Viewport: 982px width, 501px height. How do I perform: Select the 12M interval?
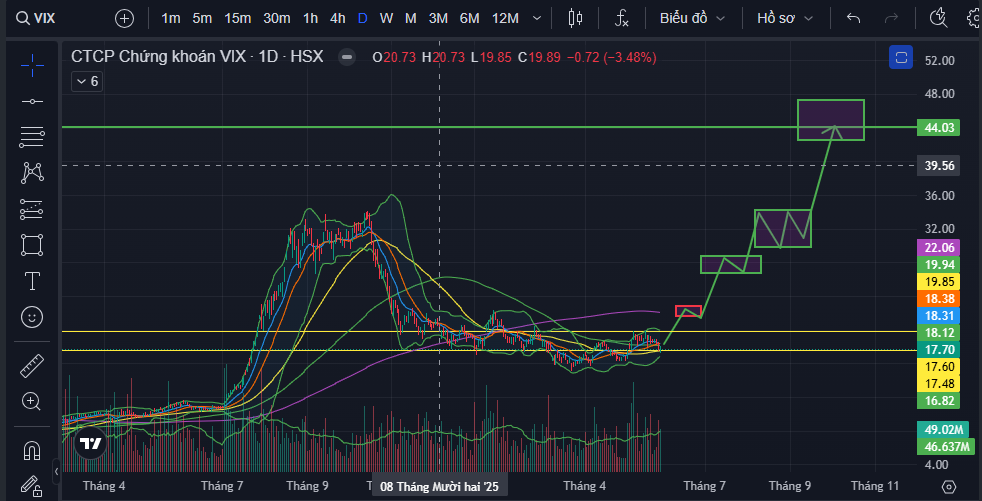[x=505, y=18]
